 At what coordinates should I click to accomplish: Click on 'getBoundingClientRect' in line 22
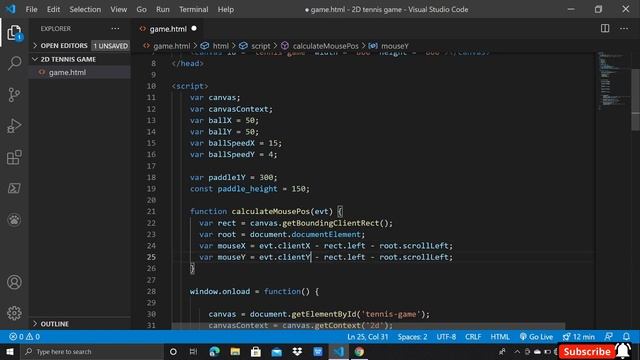[x=331, y=223]
